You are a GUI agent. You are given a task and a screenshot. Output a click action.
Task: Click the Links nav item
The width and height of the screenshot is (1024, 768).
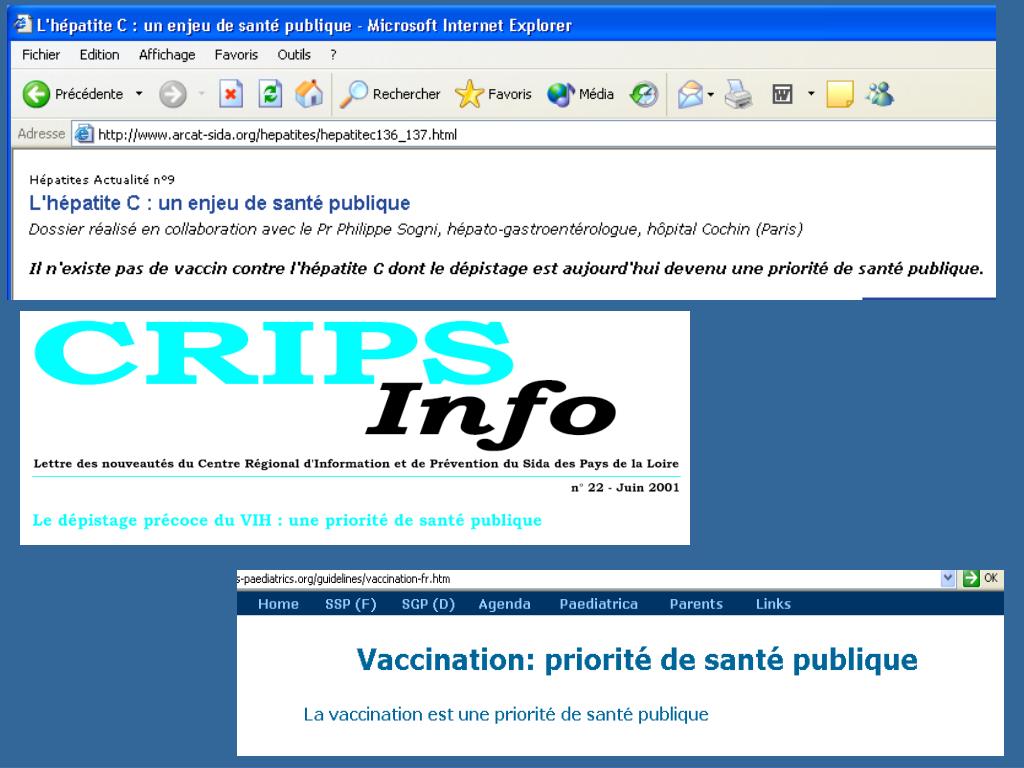[773, 604]
